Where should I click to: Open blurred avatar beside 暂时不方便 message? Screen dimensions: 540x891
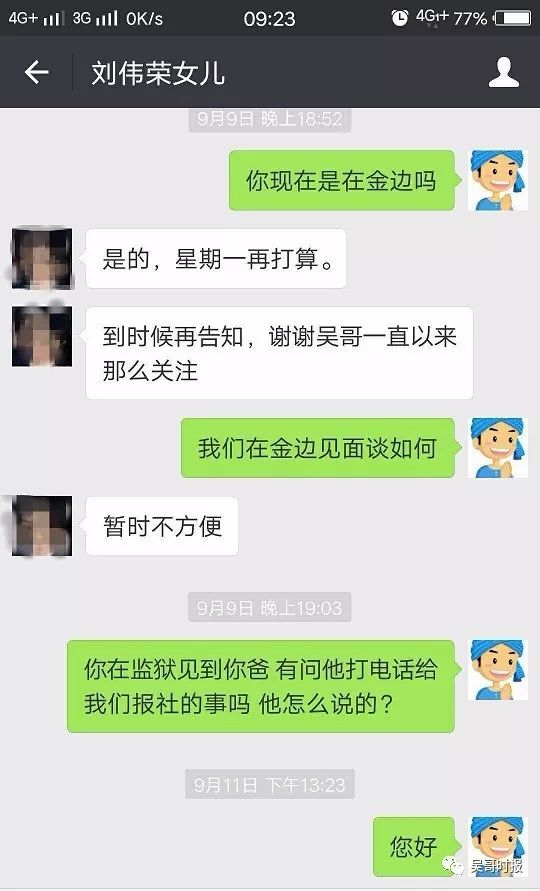42,526
